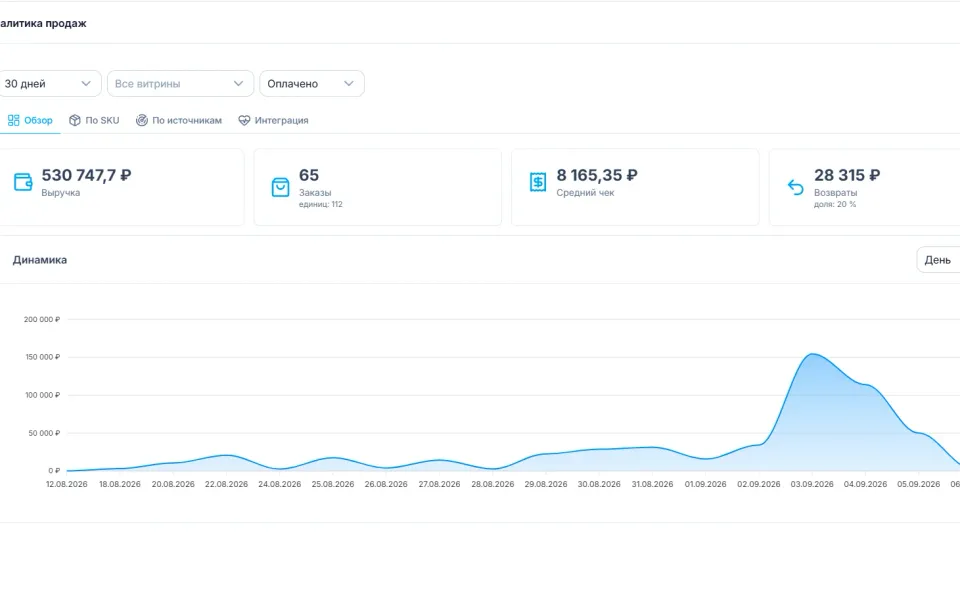The width and height of the screenshot is (960, 600).
Task: Click the Выручка label under revenue
Action: (x=61, y=193)
